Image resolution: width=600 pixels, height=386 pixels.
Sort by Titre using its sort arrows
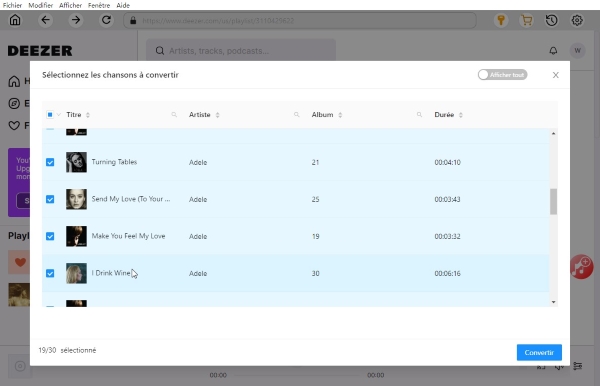(x=88, y=115)
